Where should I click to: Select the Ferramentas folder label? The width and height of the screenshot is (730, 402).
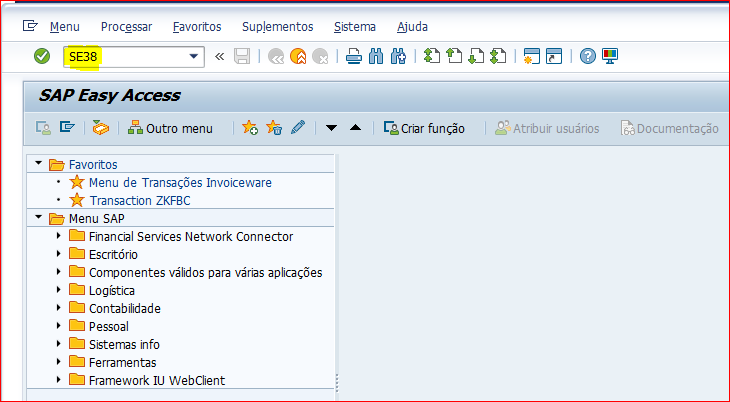click(122, 362)
